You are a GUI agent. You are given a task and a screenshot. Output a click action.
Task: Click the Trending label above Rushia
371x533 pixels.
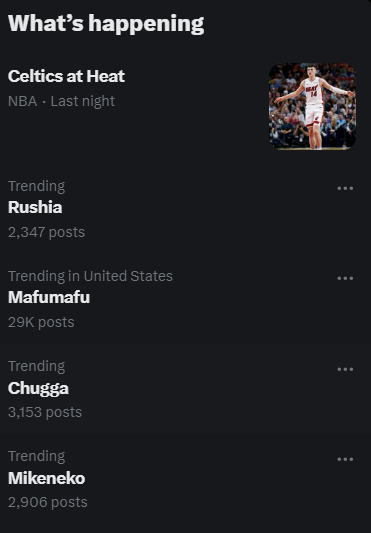tap(36, 187)
